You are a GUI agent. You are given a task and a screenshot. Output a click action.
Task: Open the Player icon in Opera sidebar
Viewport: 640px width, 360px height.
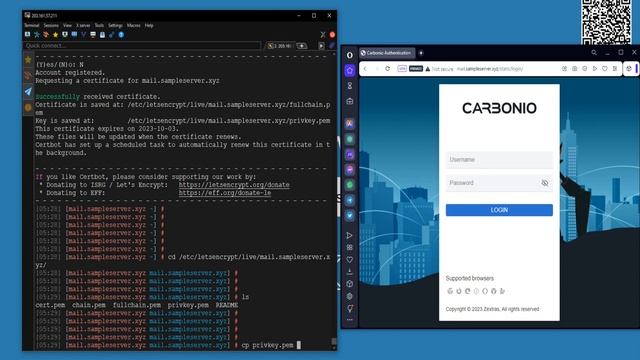pos(350,236)
